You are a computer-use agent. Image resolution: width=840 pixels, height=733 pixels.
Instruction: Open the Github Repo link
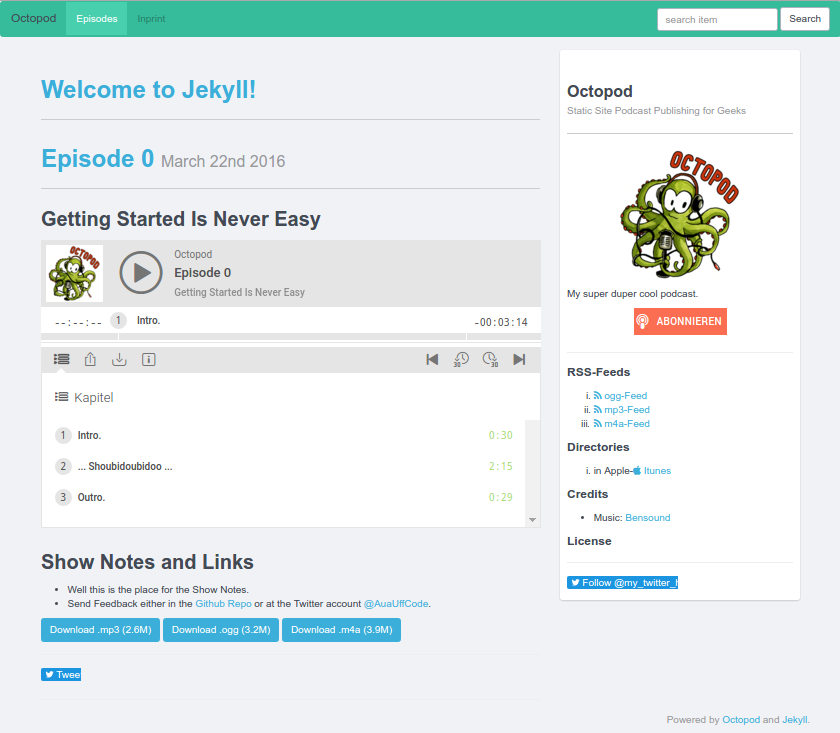pos(223,604)
